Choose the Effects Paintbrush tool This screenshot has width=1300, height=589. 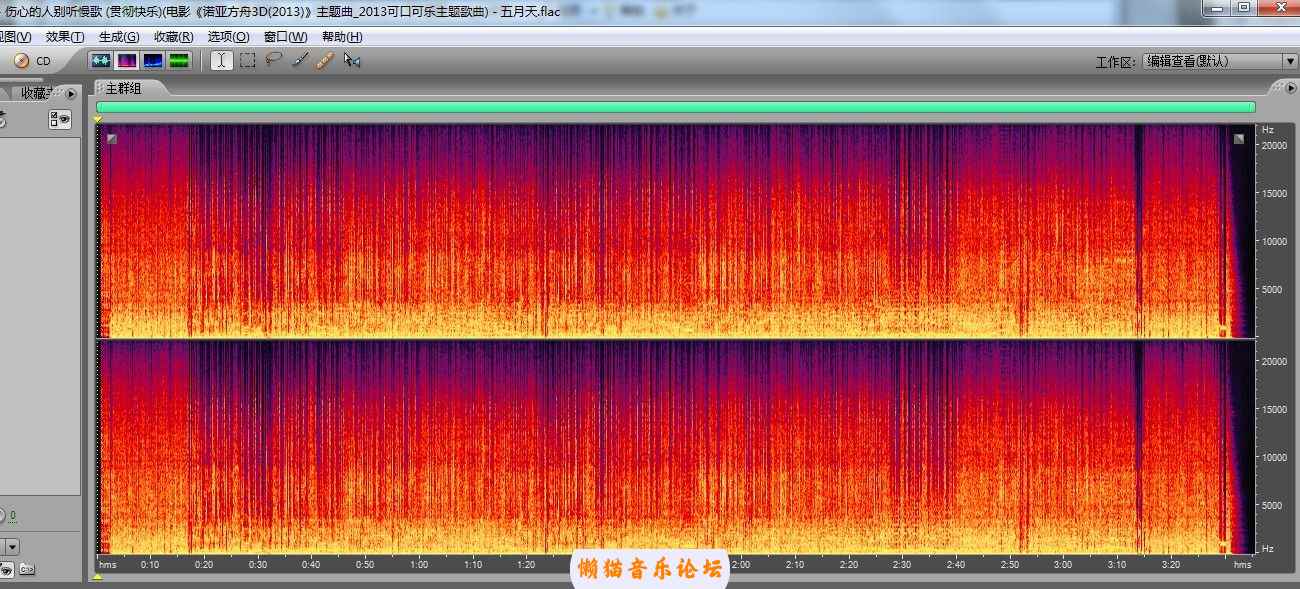[300, 60]
